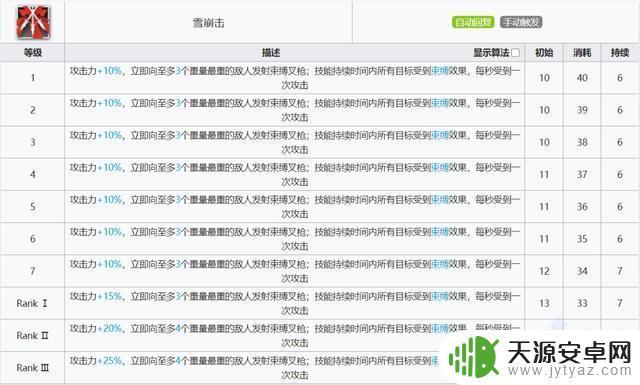Open the 束缚 link in Rank Ⅱ row
Viewport: 640px width, 385px height.
coord(440,329)
